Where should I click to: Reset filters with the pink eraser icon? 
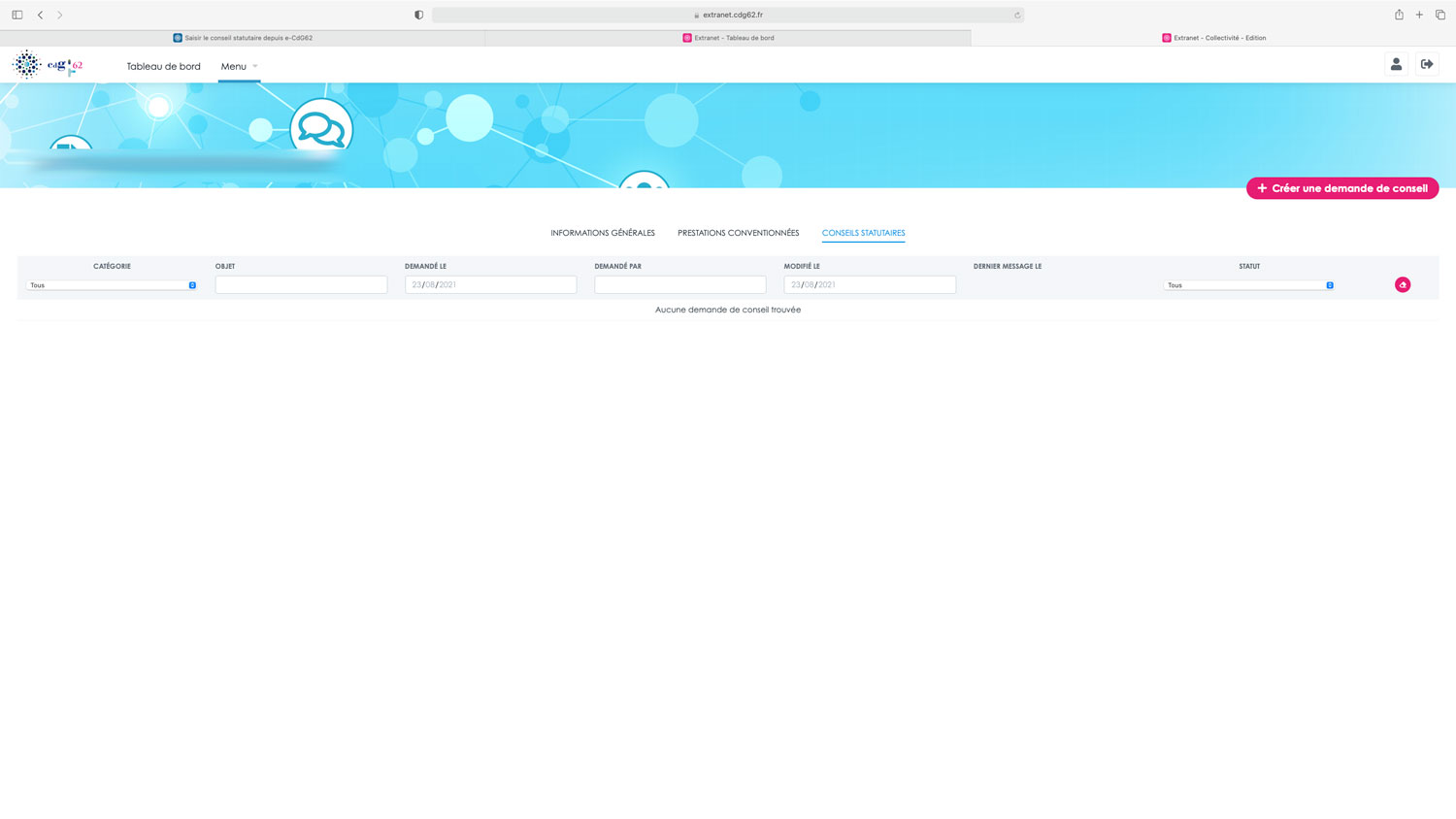click(1402, 284)
